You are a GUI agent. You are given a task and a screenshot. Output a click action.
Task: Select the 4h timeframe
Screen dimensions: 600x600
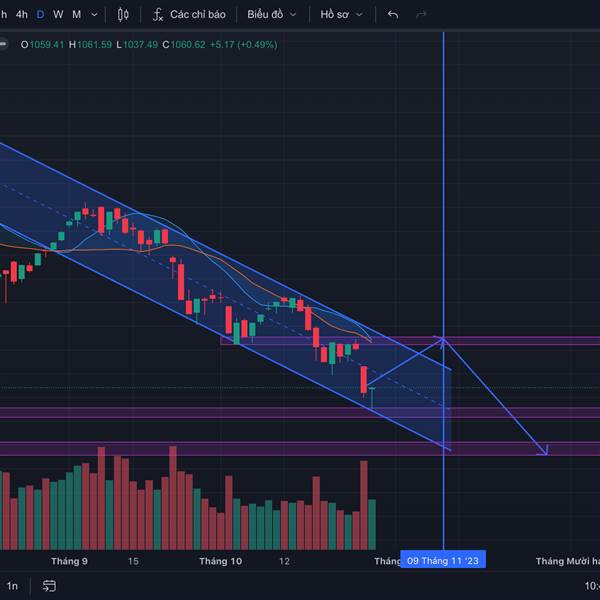22,15
